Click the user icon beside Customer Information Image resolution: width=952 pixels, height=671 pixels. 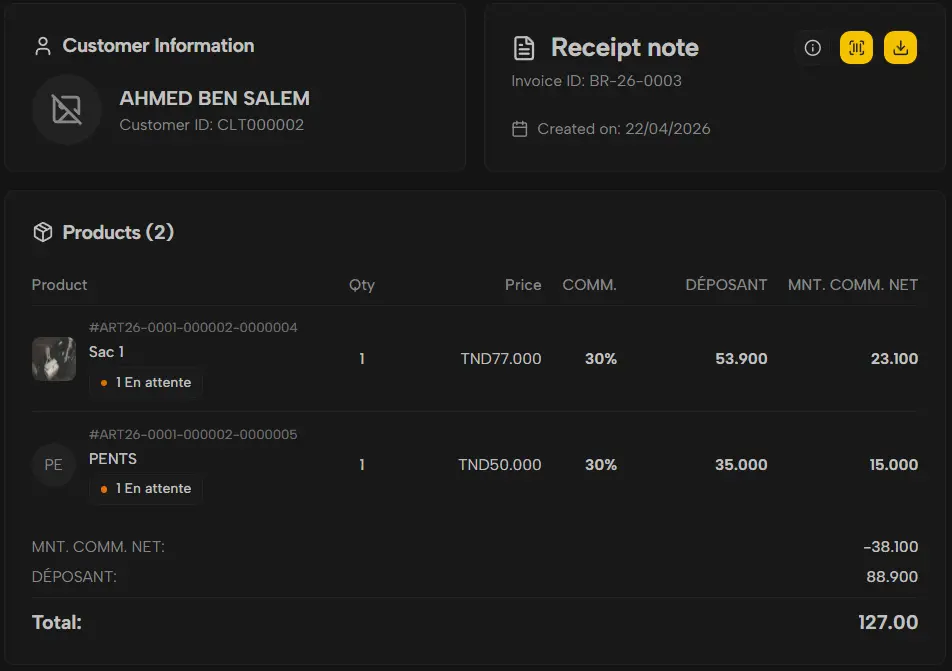coord(42,46)
